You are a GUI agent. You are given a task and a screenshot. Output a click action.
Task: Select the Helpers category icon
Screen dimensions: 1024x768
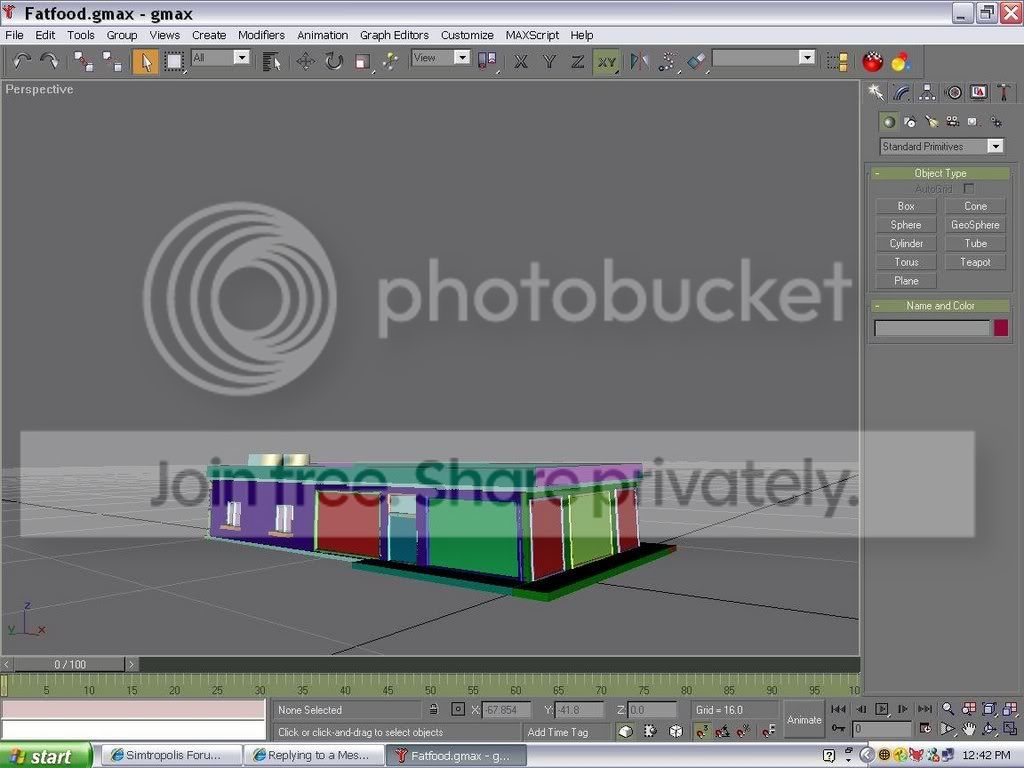[974, 121]
